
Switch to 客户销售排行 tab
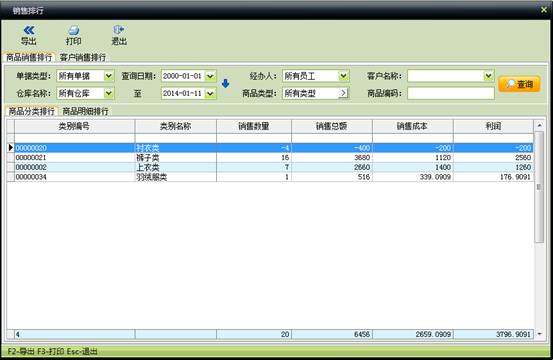pos(83,57)
